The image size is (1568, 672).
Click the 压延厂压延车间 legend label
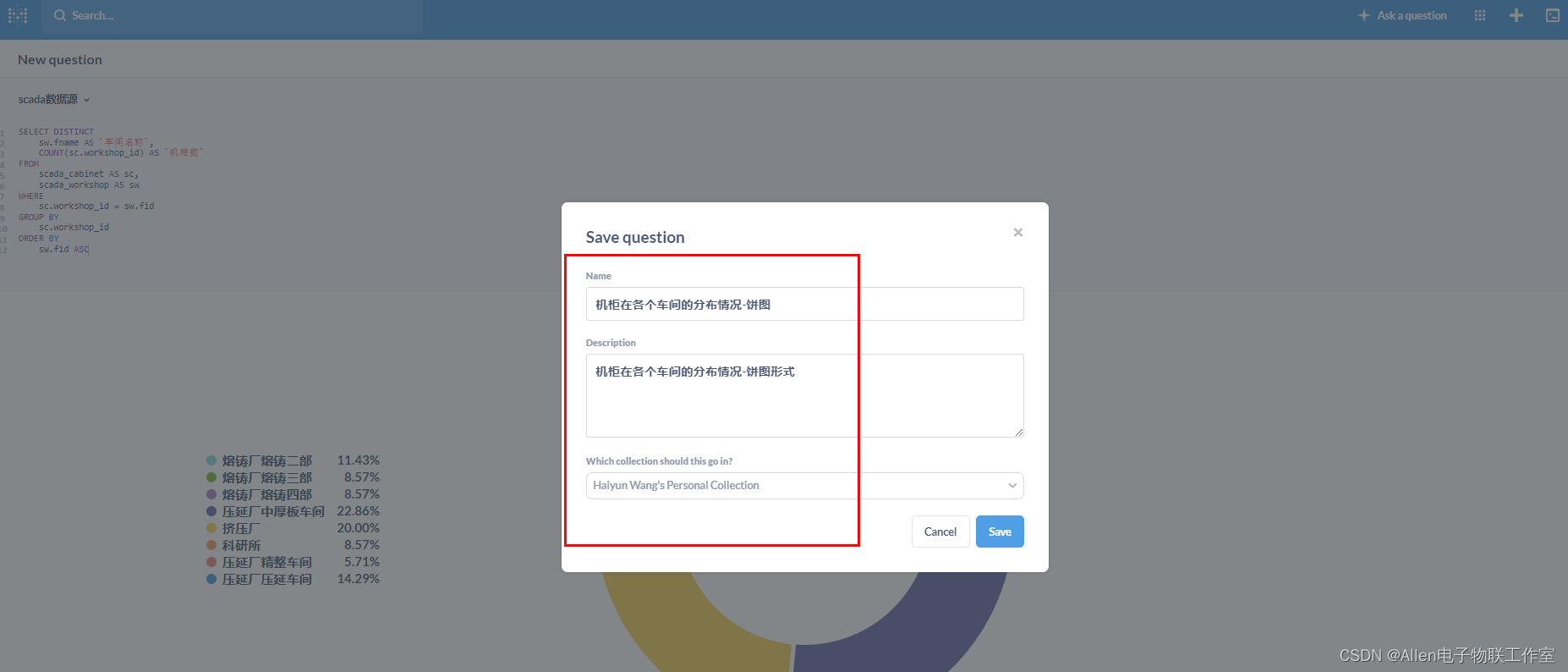(x=267, y=579)
